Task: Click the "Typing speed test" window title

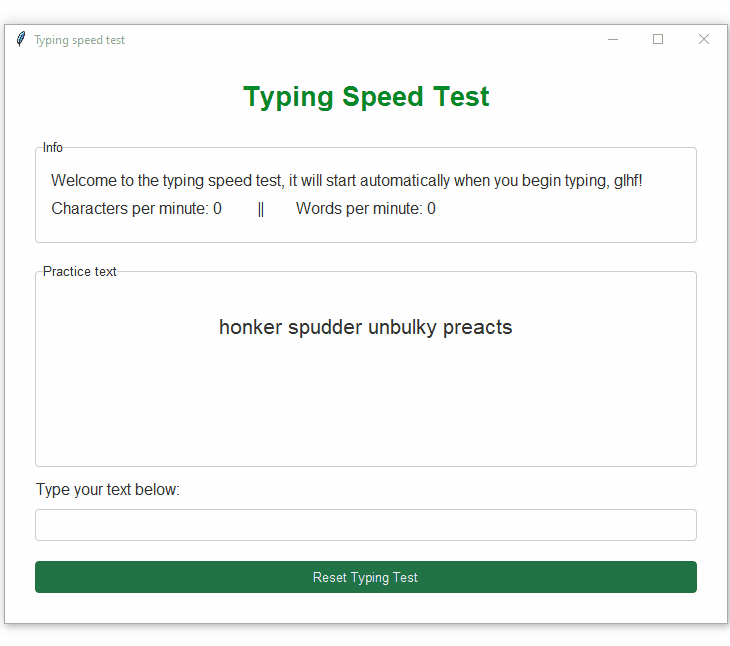Action: (x=80, y=40)
